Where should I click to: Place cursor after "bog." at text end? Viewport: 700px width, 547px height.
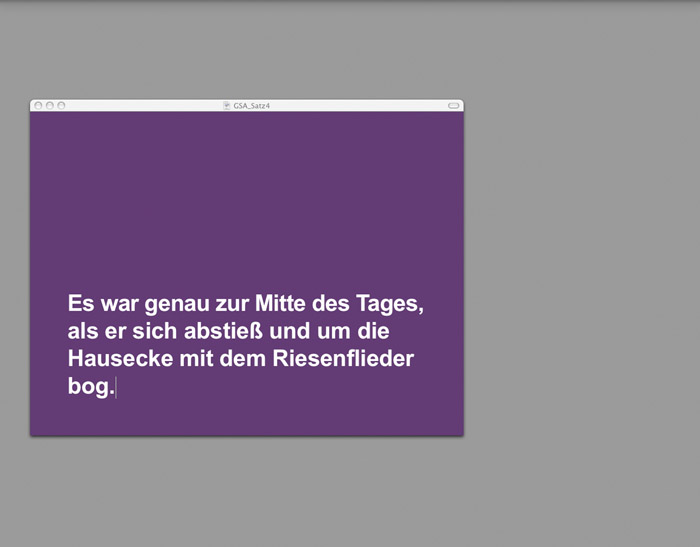pyautogui.click(x=116, y=387)
